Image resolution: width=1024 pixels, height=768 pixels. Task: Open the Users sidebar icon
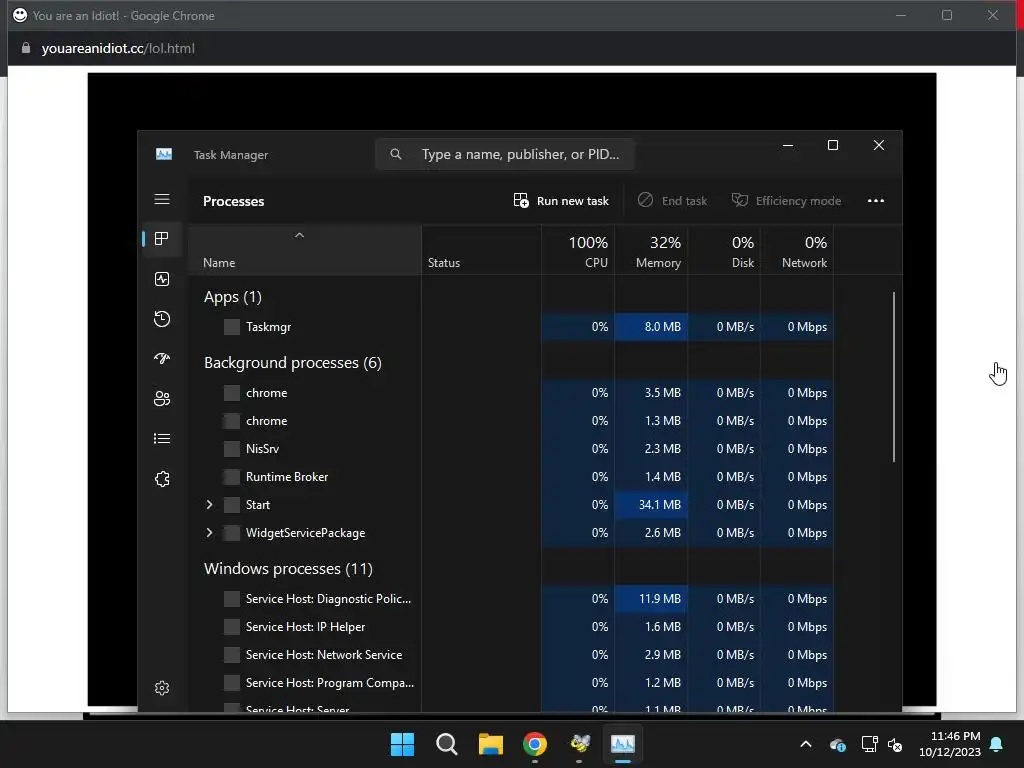click(162, 398)
